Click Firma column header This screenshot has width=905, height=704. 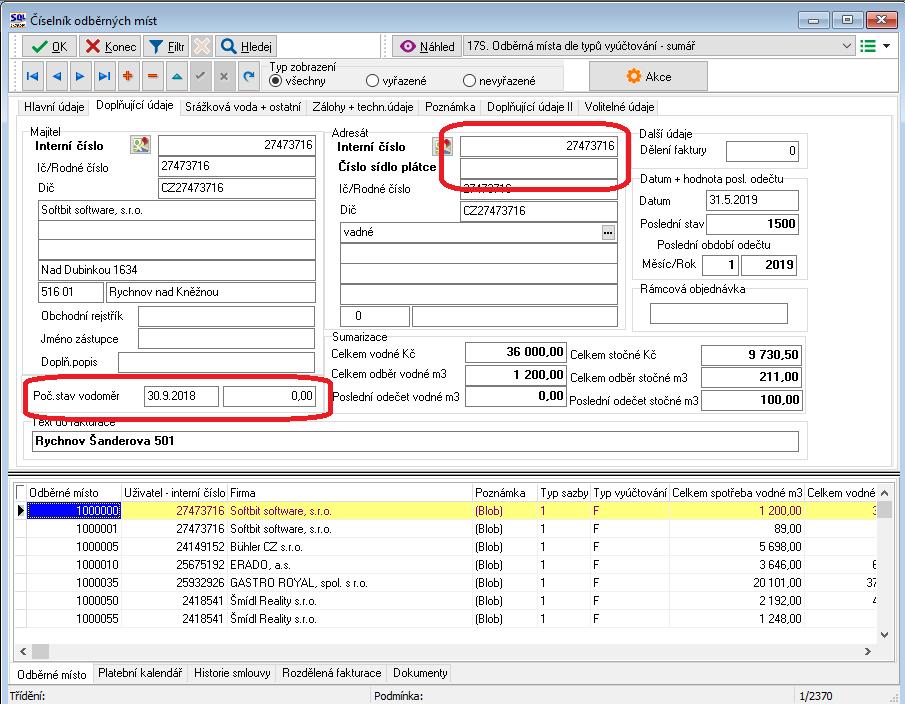pyautogui.click(x=350, y=493)
